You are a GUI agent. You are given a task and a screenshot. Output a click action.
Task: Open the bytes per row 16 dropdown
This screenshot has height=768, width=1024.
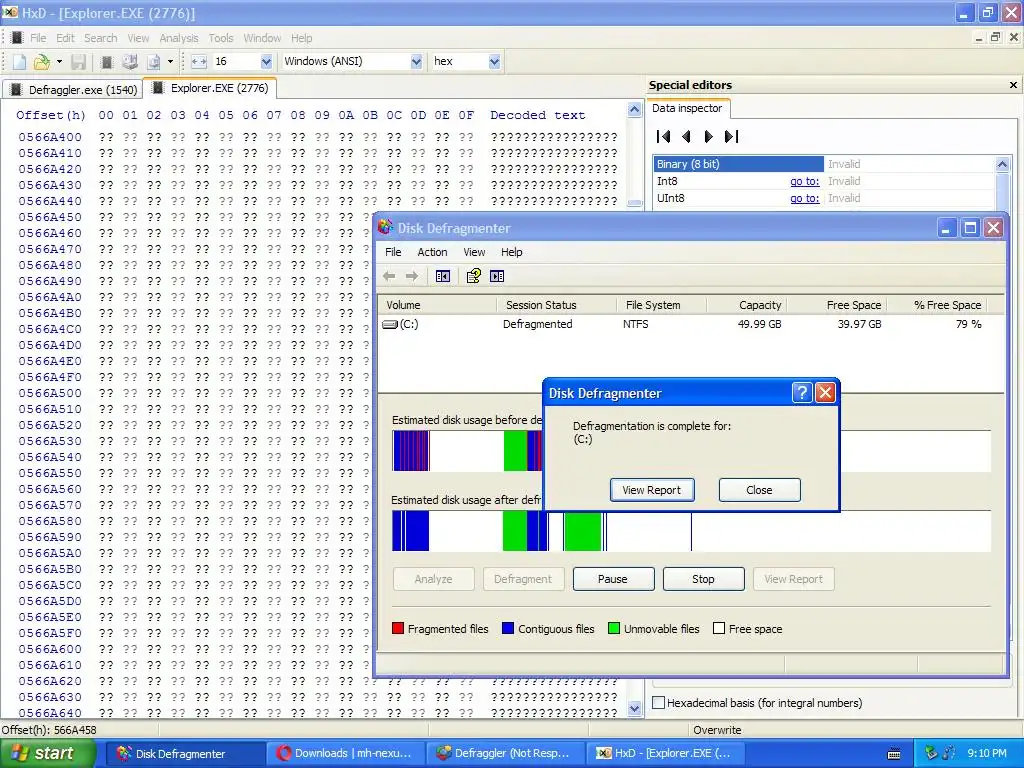pyautogui.click(x=266, y=61)
